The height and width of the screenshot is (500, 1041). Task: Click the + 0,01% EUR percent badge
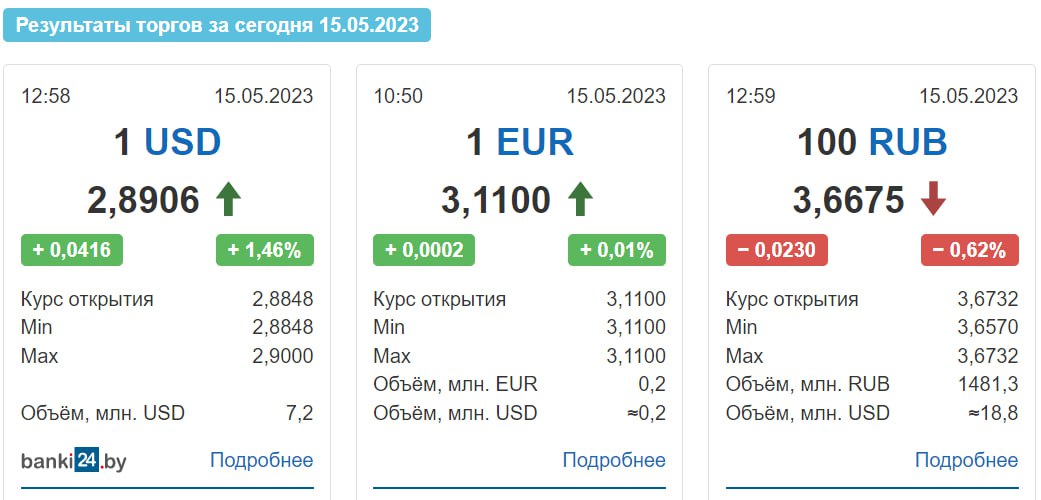click(x=617, y=250)
